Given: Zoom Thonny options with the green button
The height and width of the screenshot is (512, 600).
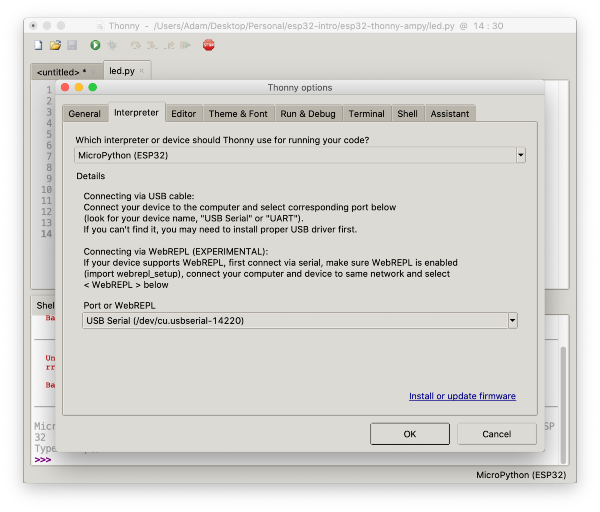Looking at the screenshot, I should pyautogui.click(x=93, y=87).
